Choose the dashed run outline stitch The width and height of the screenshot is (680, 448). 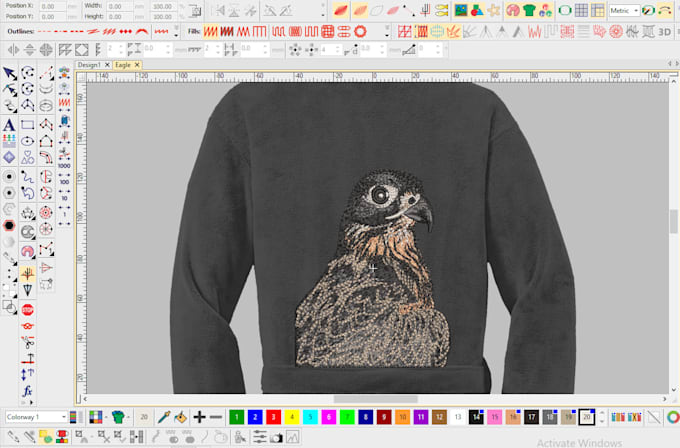point(44,31)
